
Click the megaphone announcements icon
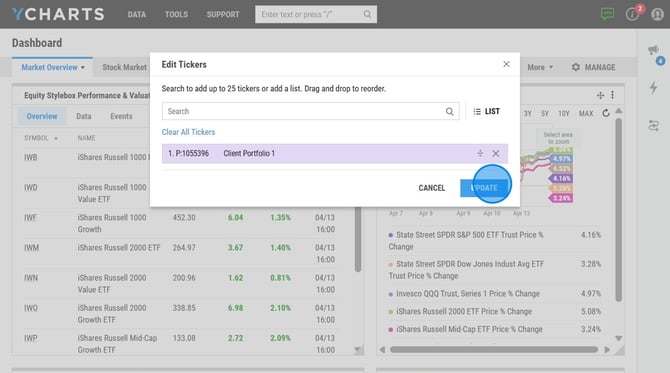pos(653,50)
